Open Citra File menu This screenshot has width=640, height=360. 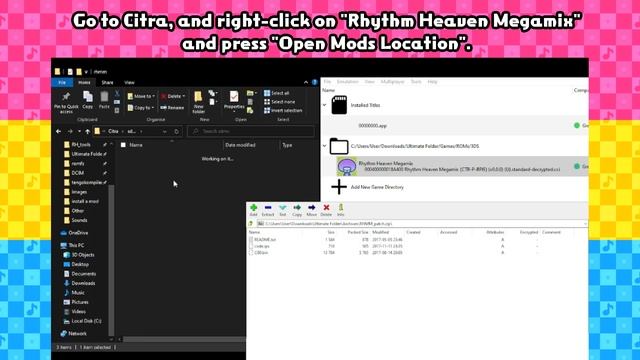[327, 82]
